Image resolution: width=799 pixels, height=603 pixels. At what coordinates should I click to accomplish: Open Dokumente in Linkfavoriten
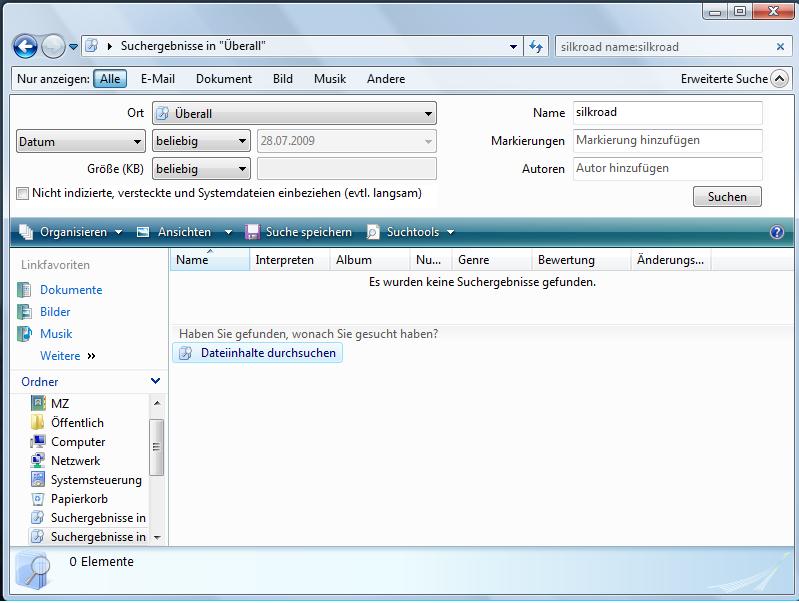coord(70,290)
